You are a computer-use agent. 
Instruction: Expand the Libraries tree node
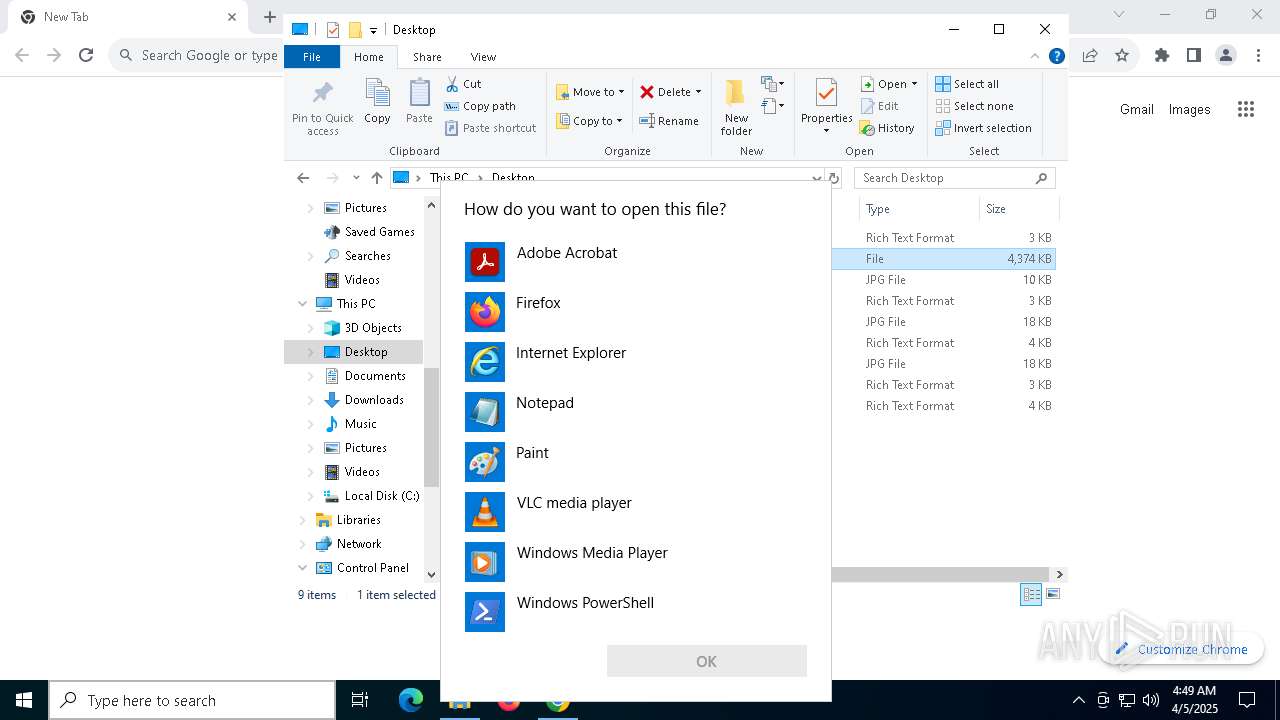tap(303, 520)
